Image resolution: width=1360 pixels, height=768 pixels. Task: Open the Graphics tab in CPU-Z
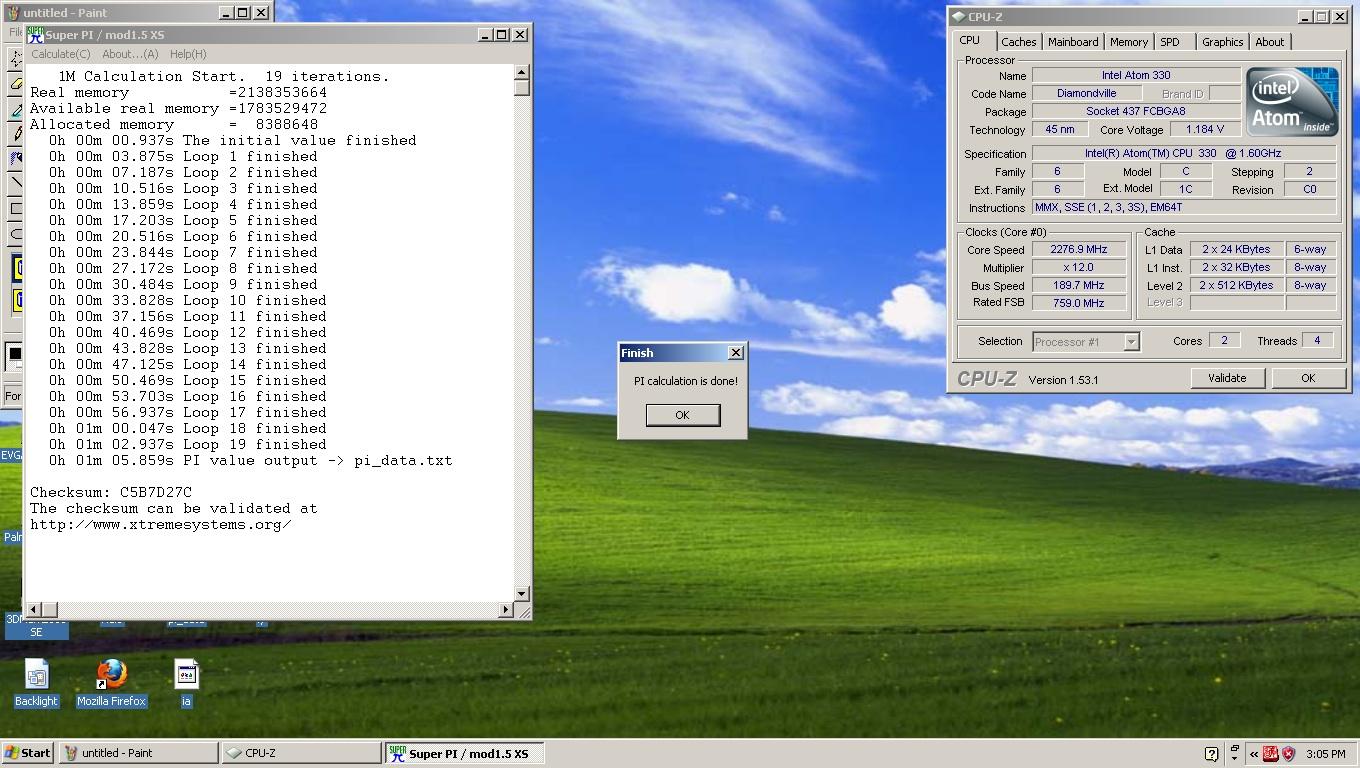click(1222, 42)
